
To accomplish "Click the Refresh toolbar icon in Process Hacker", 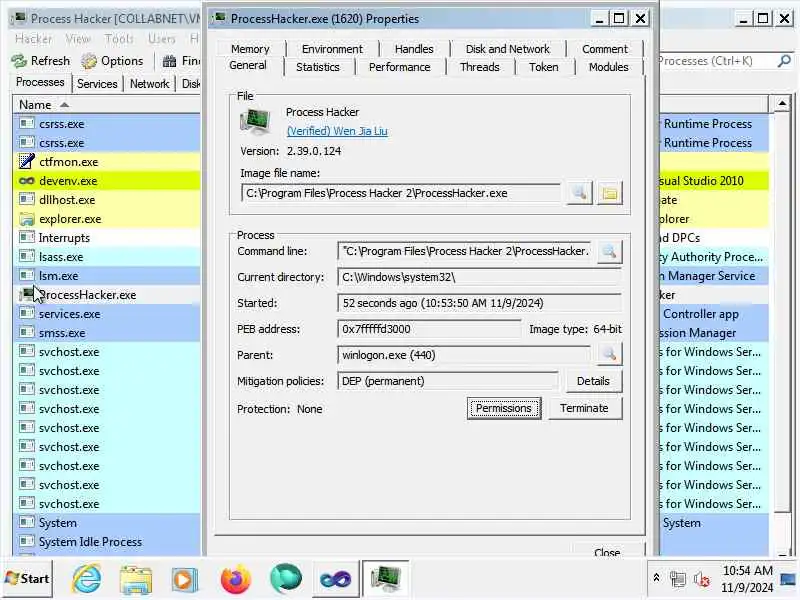I will pos(19,61).
